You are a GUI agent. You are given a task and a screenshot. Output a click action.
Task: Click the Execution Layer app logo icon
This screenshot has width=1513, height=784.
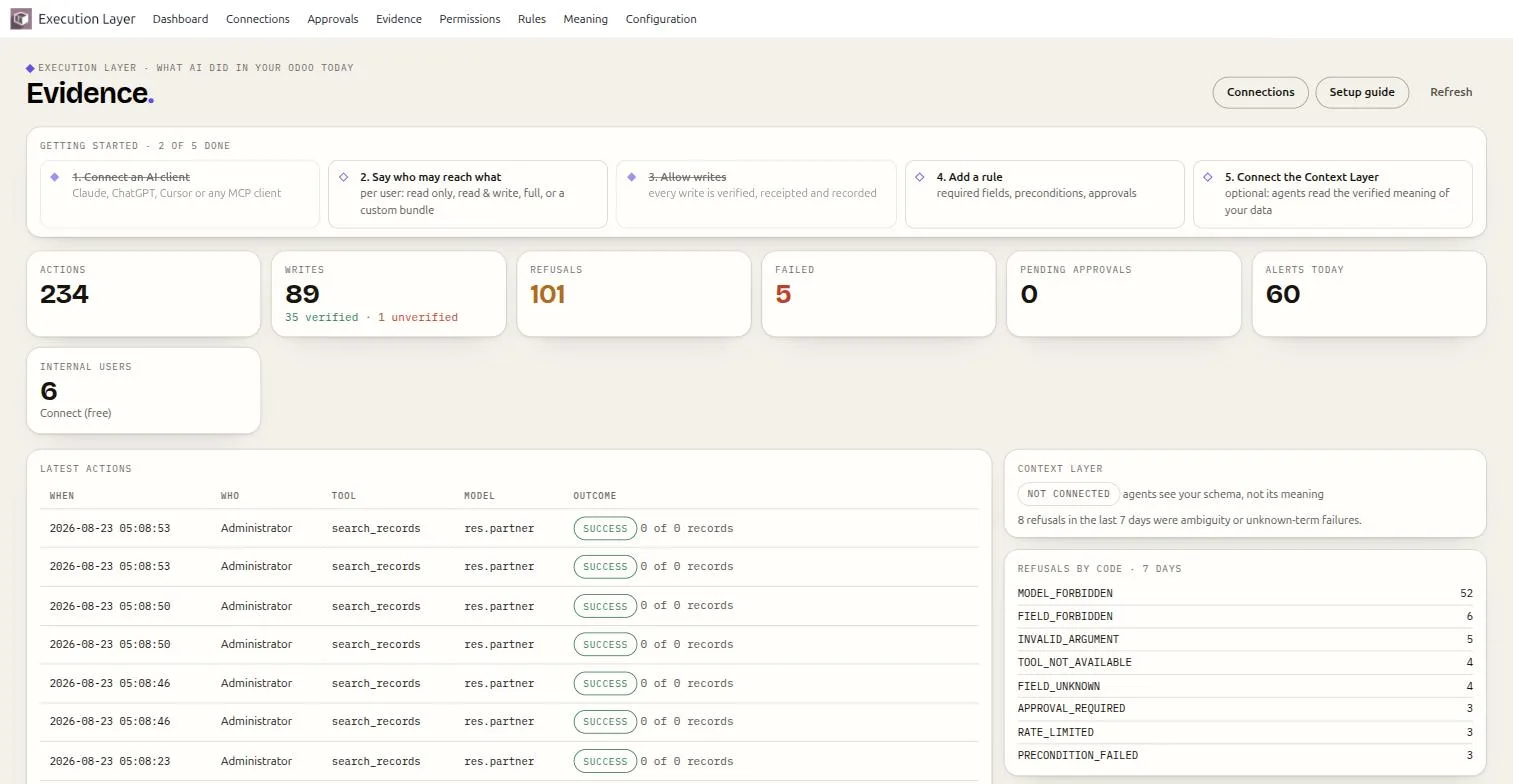point(21,19)
